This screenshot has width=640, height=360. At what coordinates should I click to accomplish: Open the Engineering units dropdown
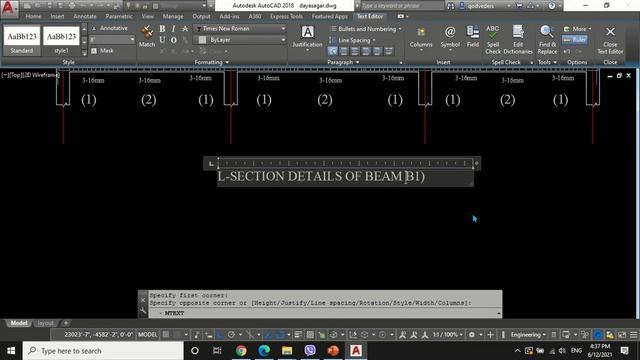coord(528,334)
